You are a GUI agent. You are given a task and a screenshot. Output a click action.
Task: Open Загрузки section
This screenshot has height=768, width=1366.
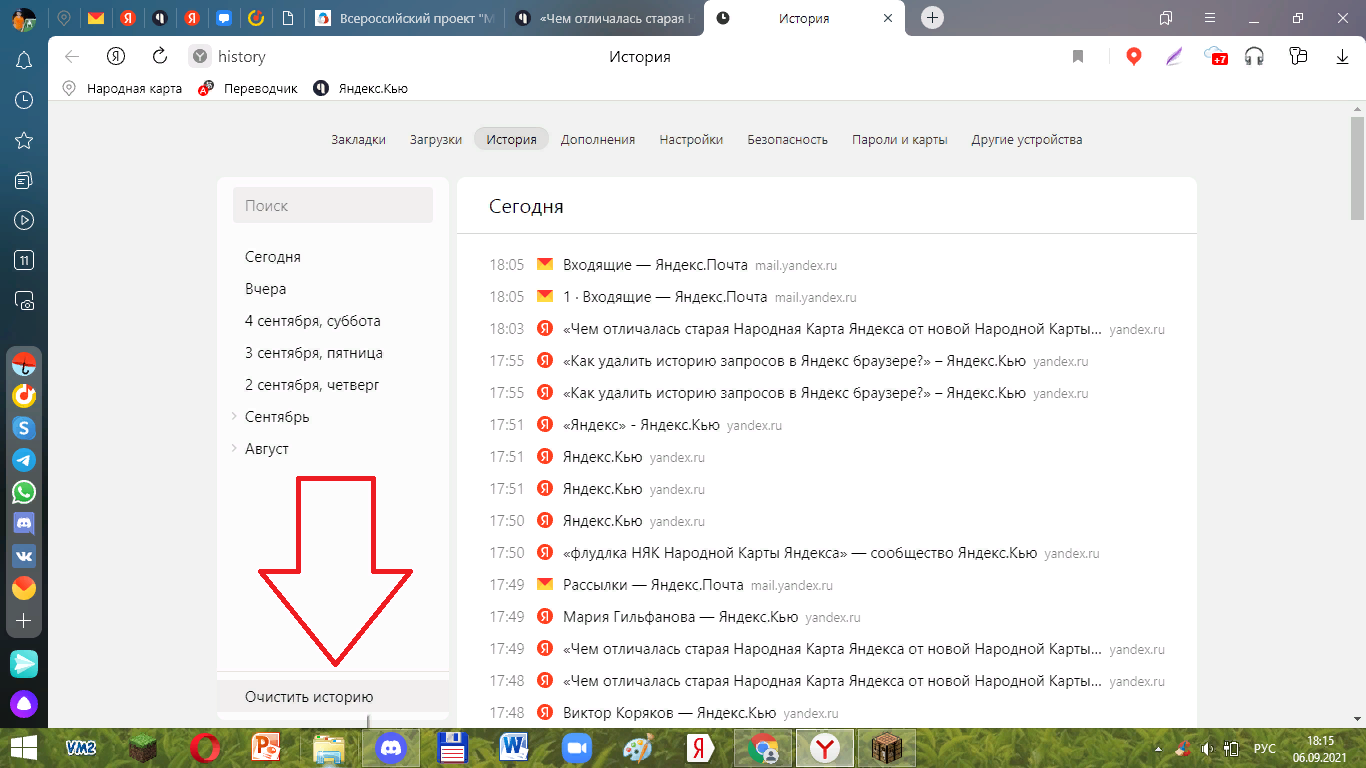click(436, 140)
